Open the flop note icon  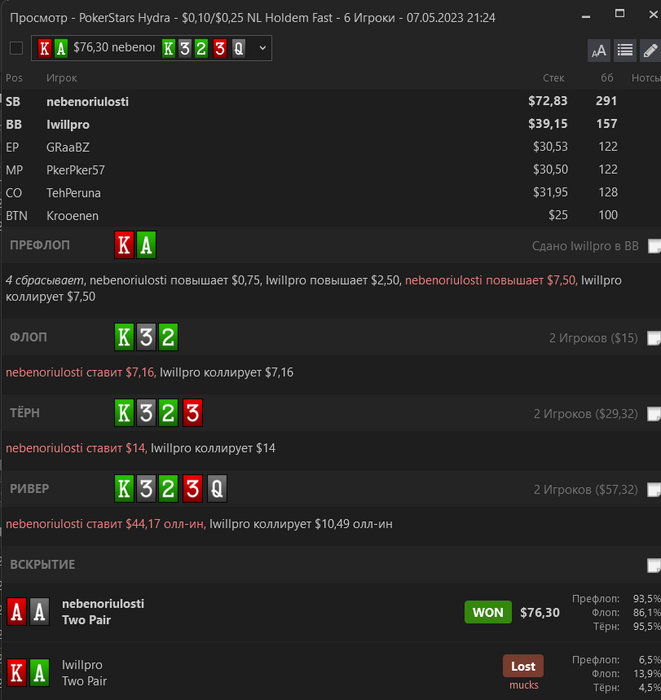[654, 338]
